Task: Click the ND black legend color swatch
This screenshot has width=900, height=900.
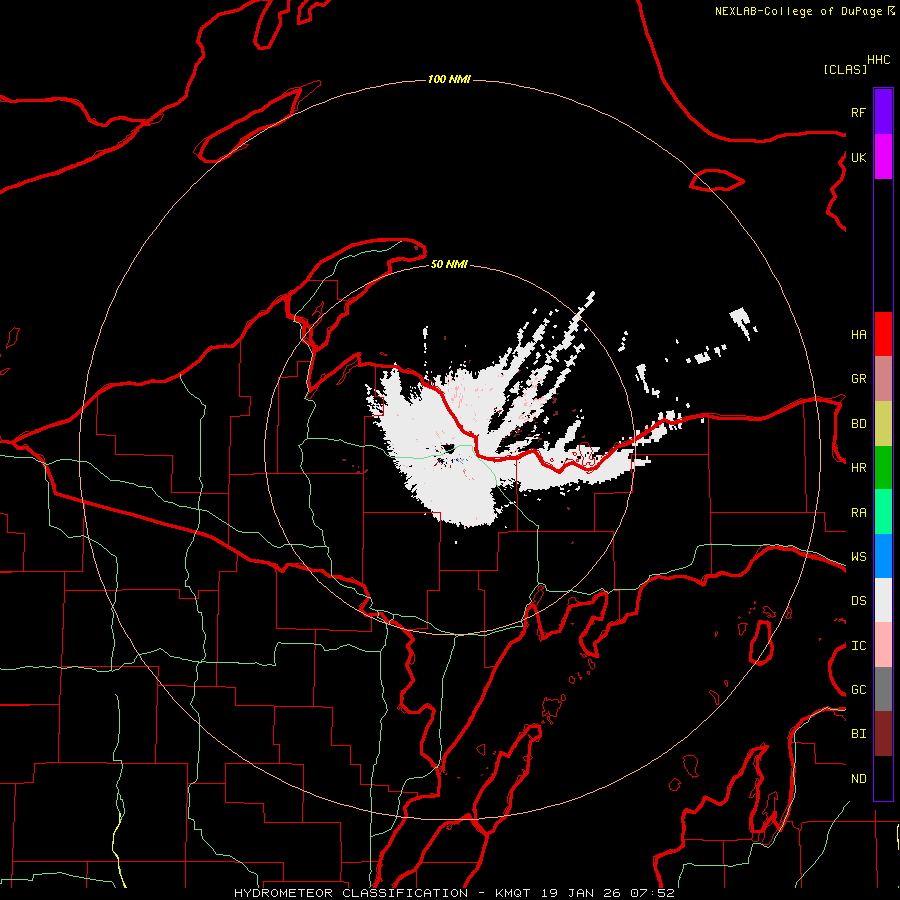Action: [883, 778]
